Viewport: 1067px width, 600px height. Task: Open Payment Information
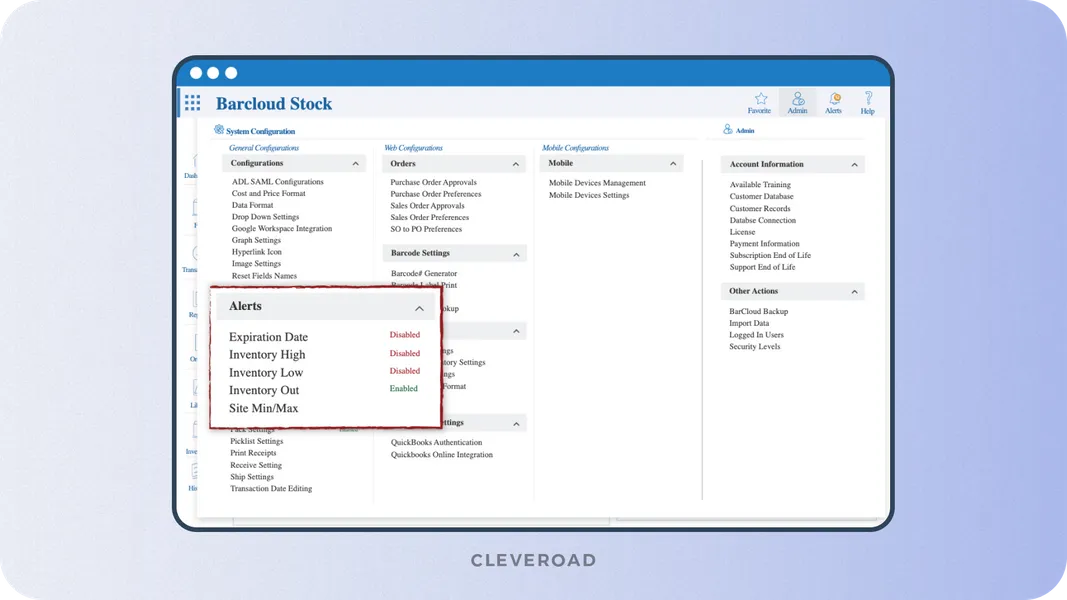tap(765, 244)
